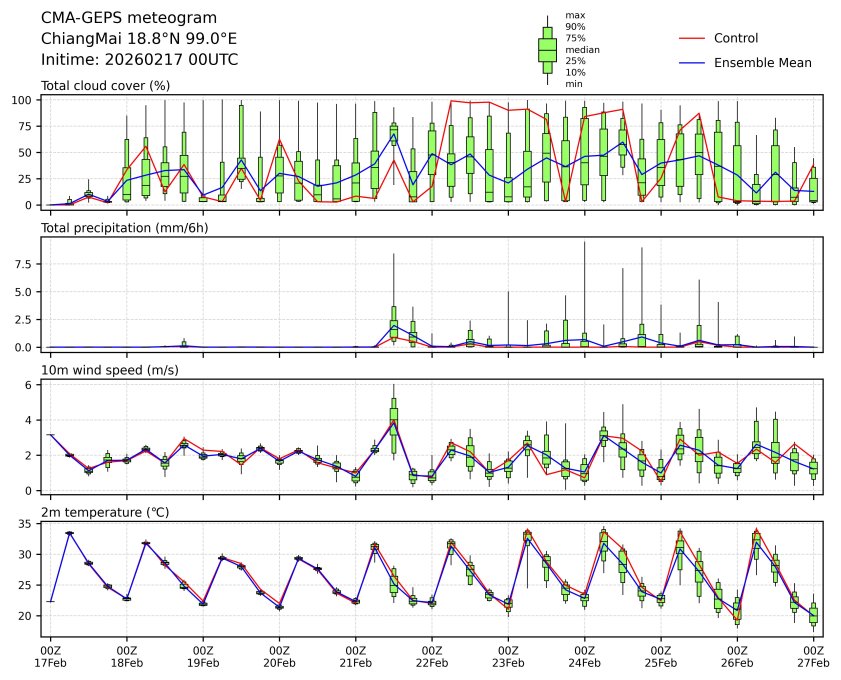841x680 pixels.
Task: Click the CMA-GEPS meteogram title
Action: (x=114, y=18)
